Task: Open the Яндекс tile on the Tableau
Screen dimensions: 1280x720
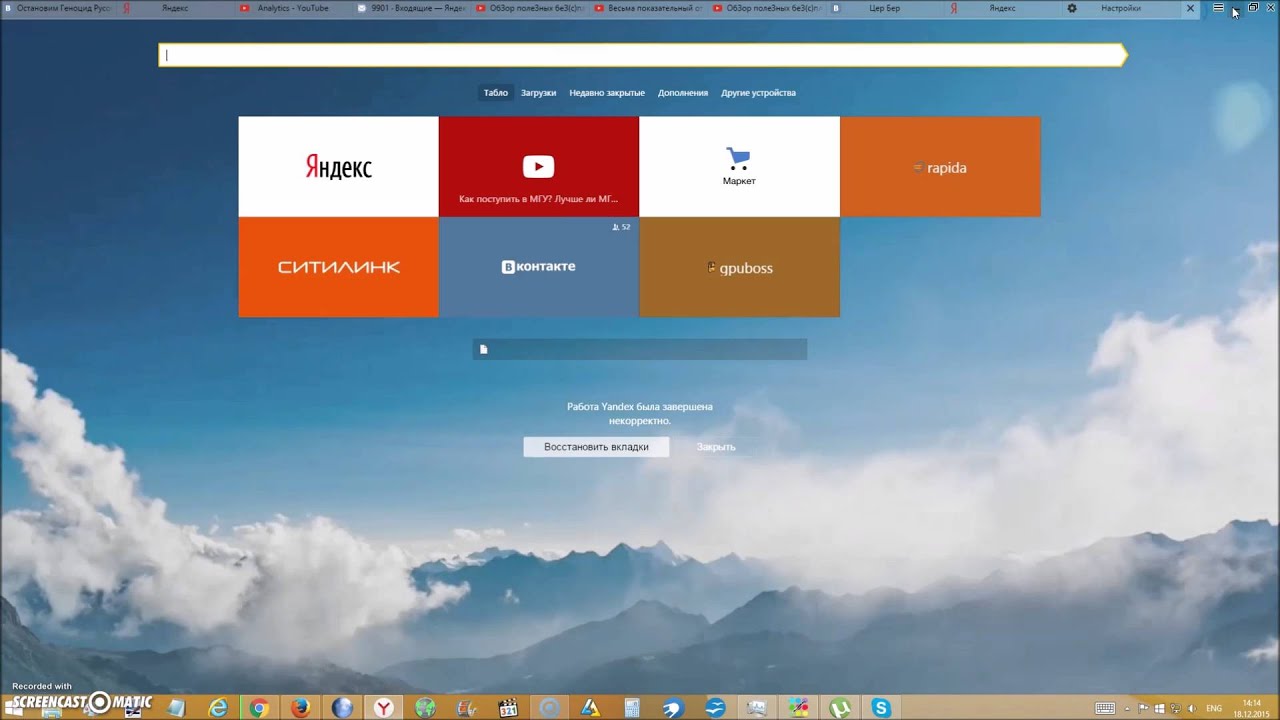Action: (338, 166)
